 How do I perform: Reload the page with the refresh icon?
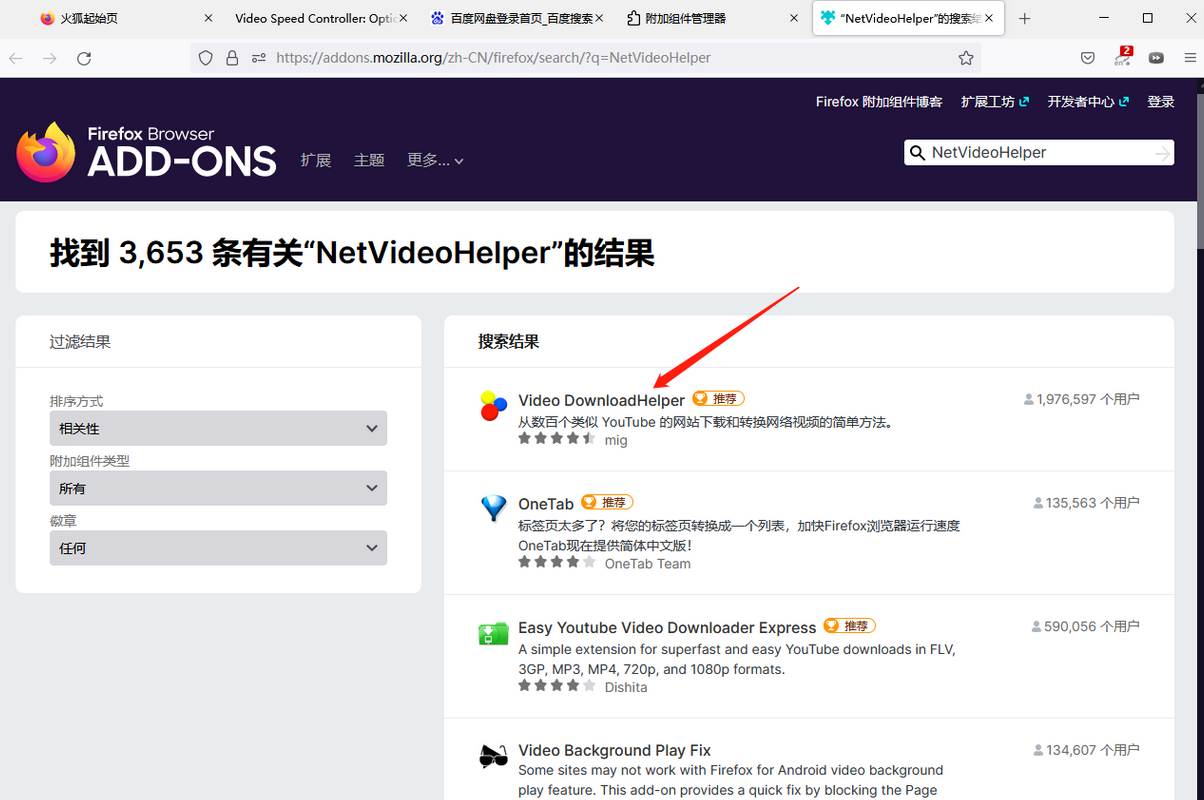[x=84, y=58]
